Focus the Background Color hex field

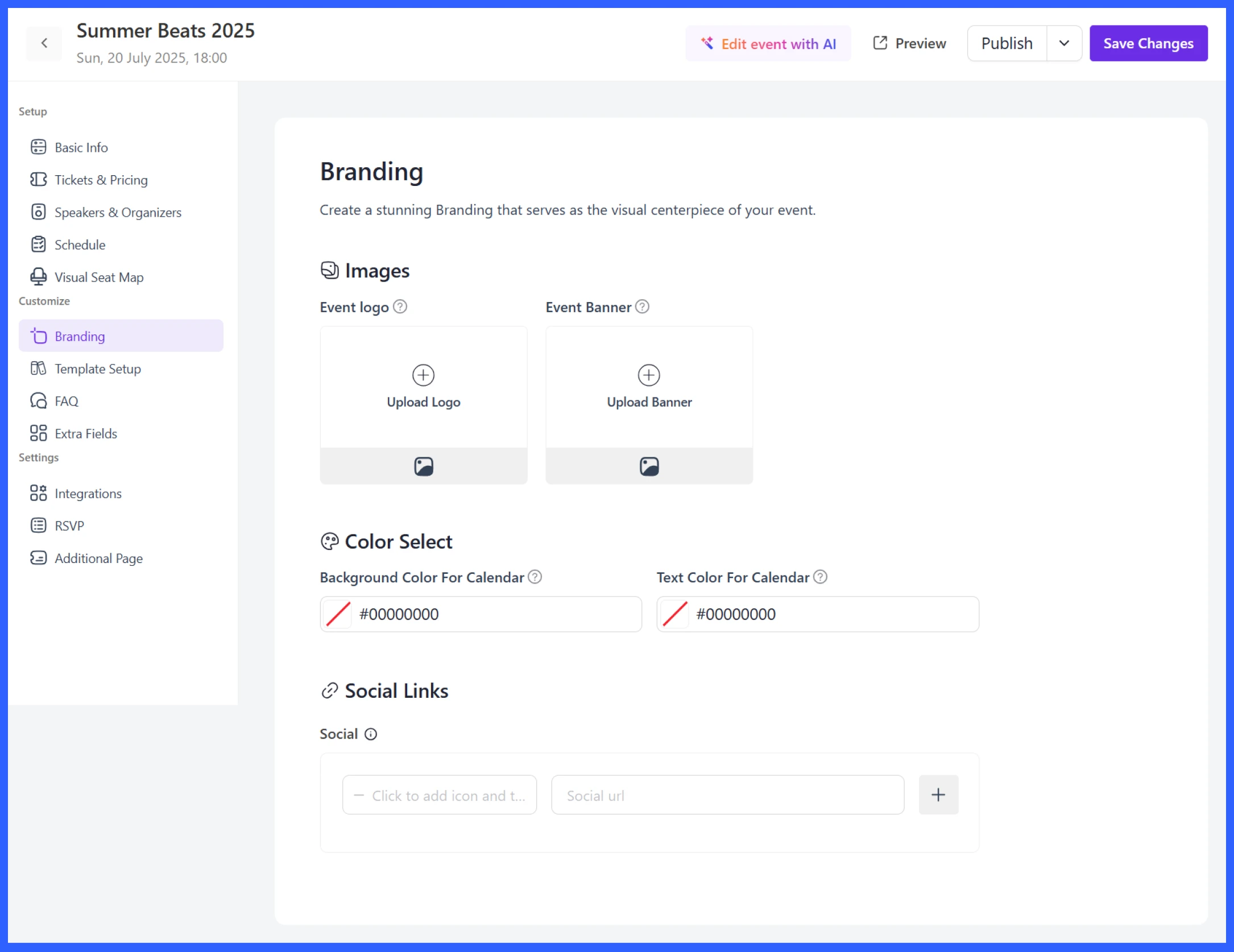pos(481,614)
